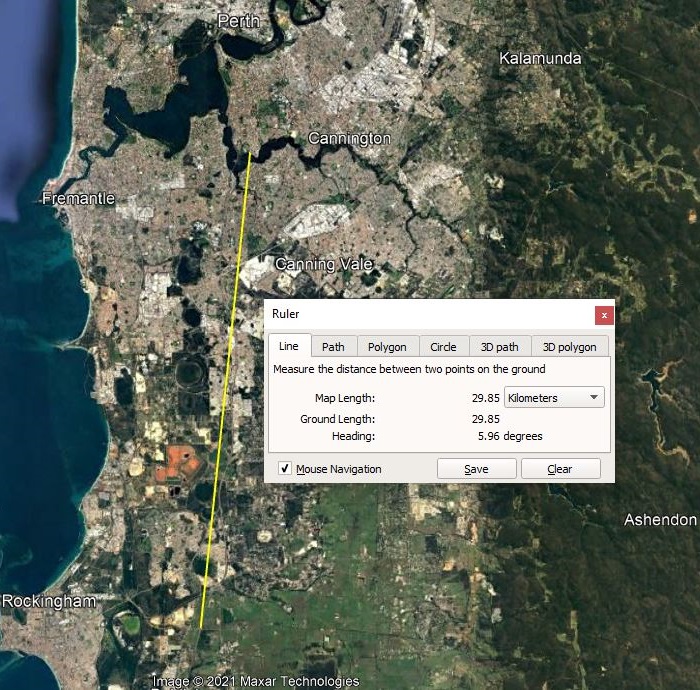Open the 3D path tab
Screen dimensions: 700x690
pos(499,347)
